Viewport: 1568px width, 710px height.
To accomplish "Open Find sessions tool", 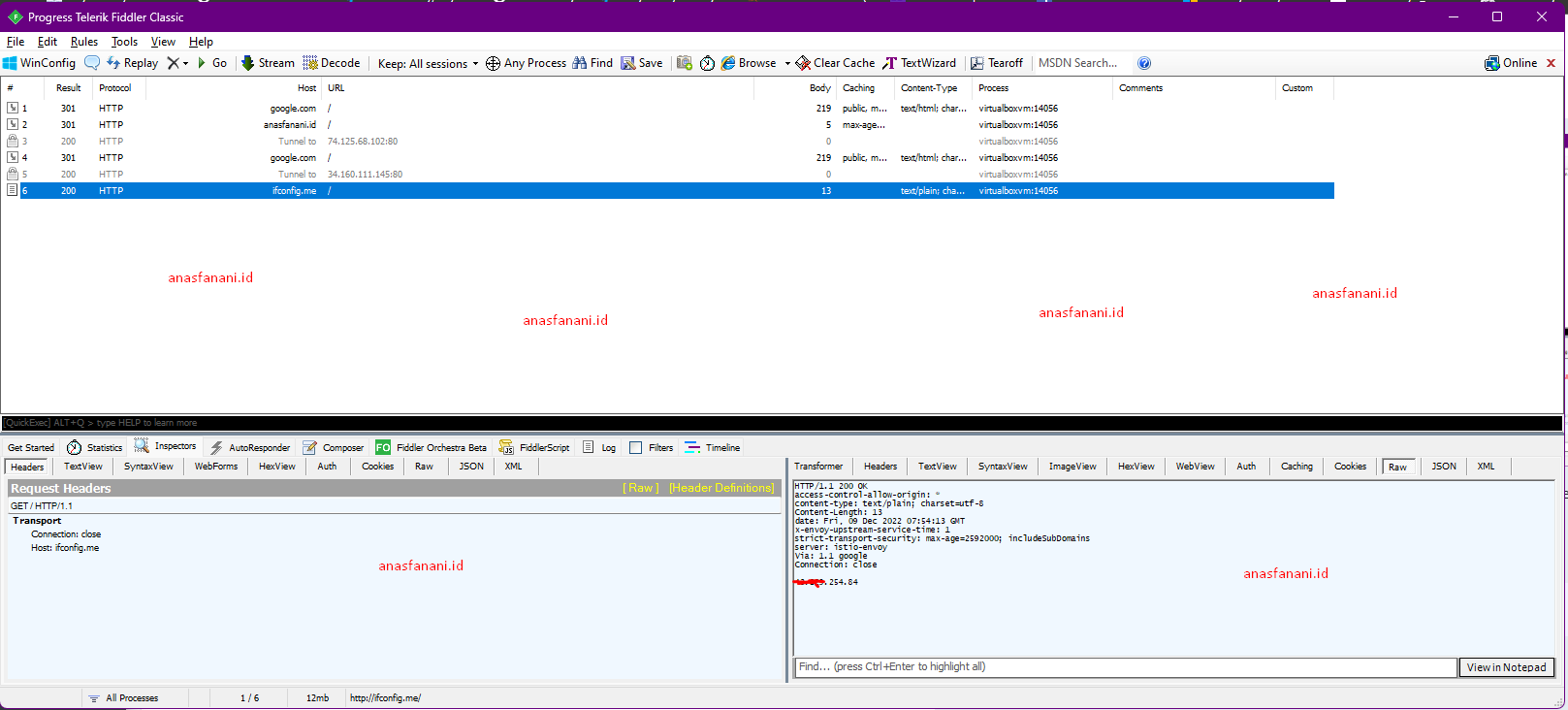I will [592, 63].
